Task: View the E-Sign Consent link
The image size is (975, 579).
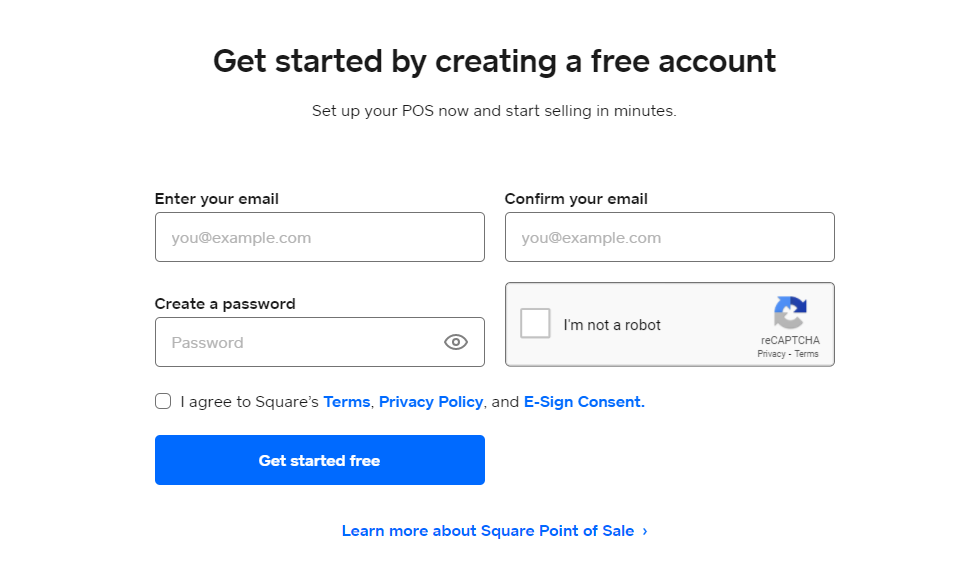Action: click(584, 402)
